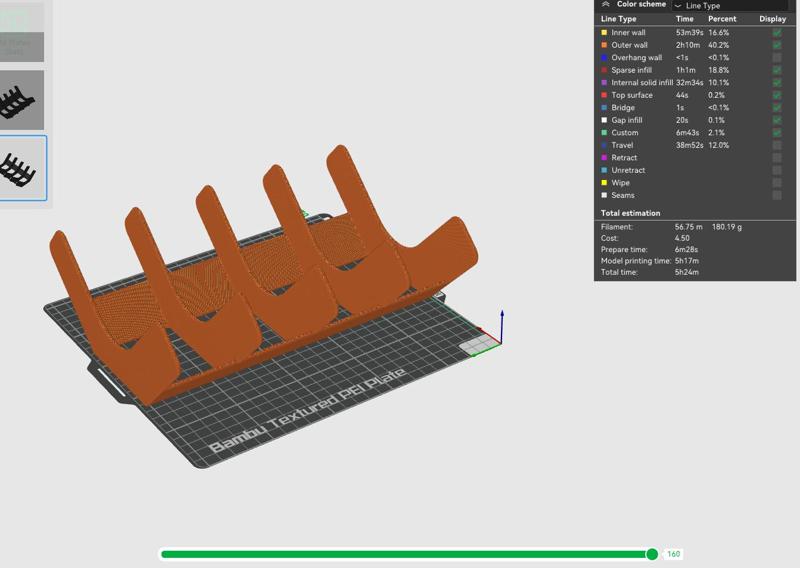Show Travel moves via its checkbox
This screenshot has height=568, width=800.
777,145
